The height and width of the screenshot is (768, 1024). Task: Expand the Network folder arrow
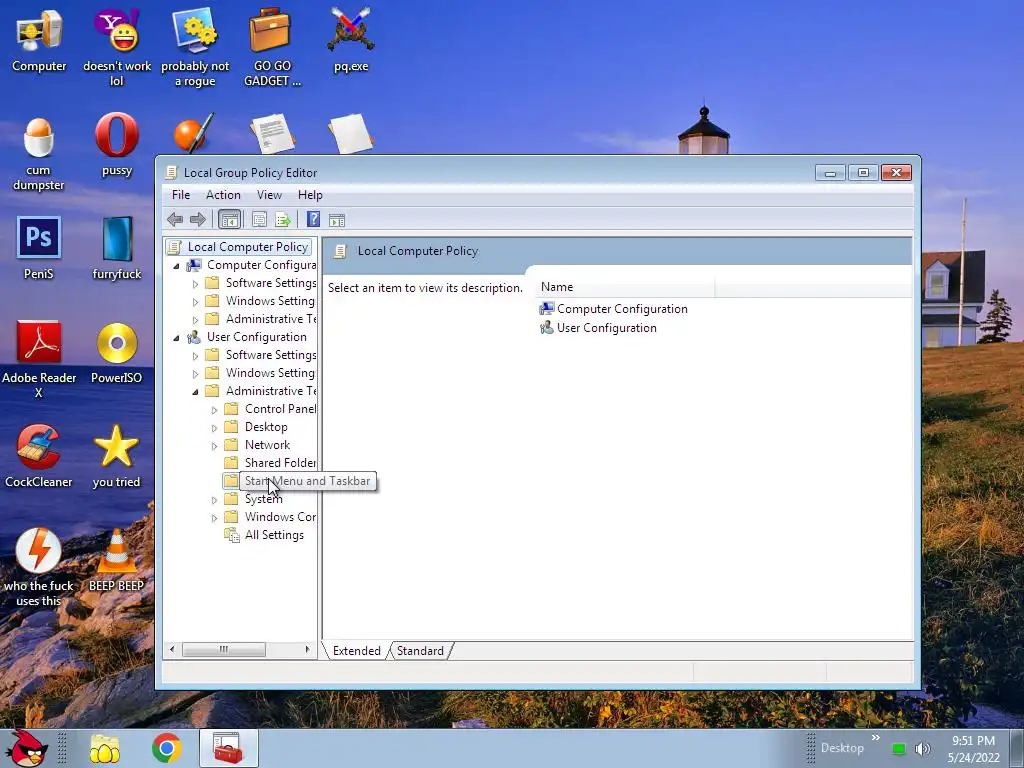tap(214, 446)
